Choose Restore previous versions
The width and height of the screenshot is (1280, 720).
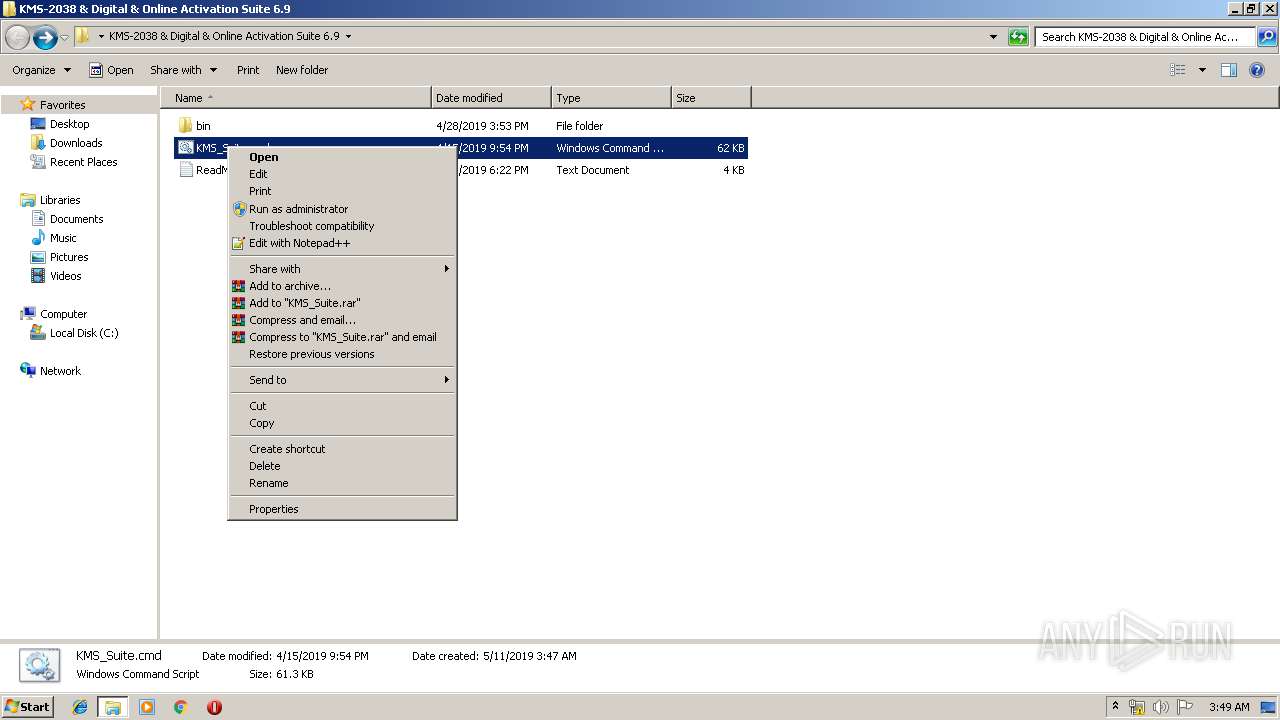coord(342,354)
